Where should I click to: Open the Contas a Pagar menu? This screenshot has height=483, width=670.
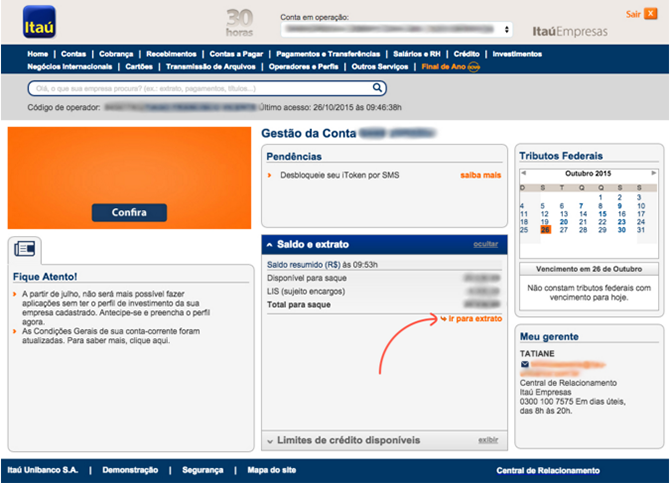click(x=236, y=54)
